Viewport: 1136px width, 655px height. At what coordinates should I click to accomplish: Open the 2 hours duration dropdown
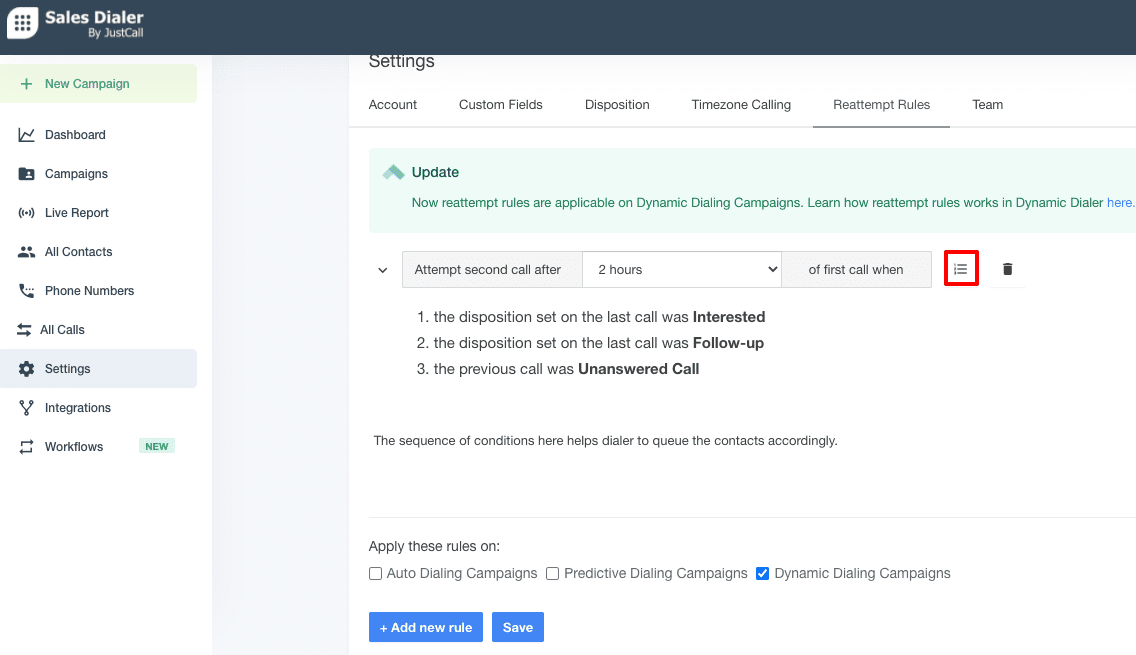[x=682, y=269]
